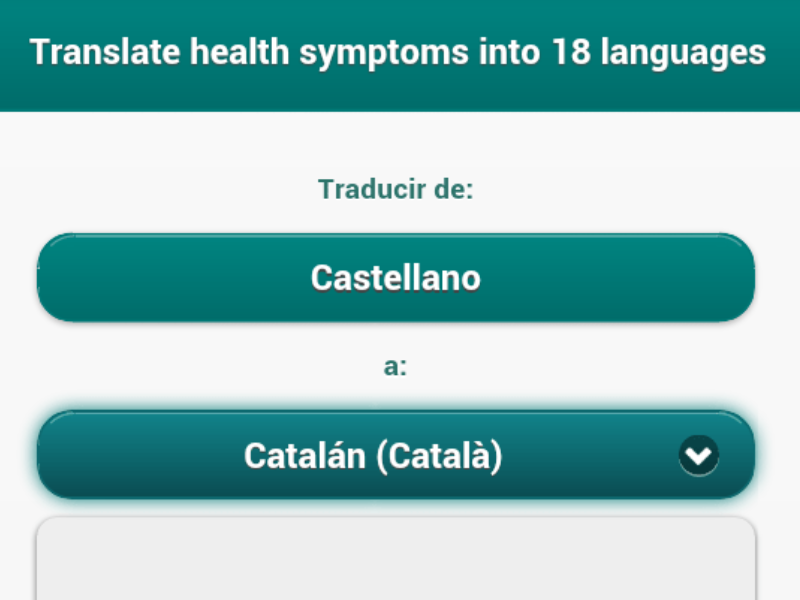800x600 pixels.
Task: Click the light gray box under Catalán
Action: pos(396,560)
